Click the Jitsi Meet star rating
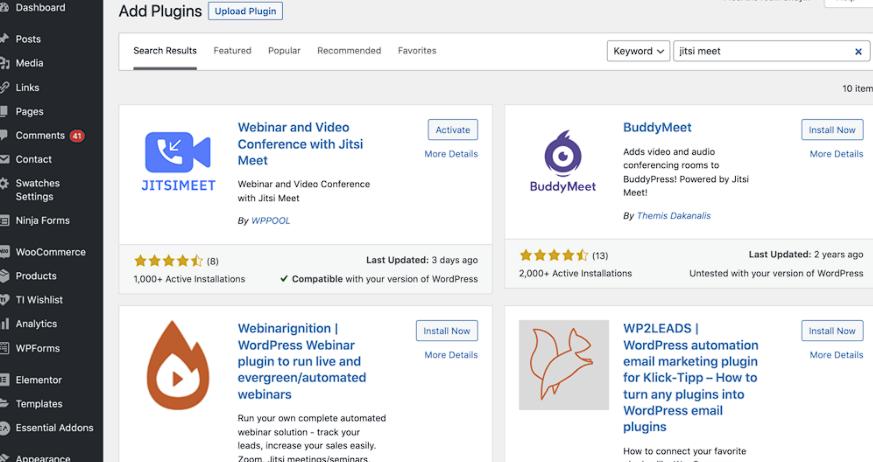Screen dimensions: 873x462 point(168,261)
